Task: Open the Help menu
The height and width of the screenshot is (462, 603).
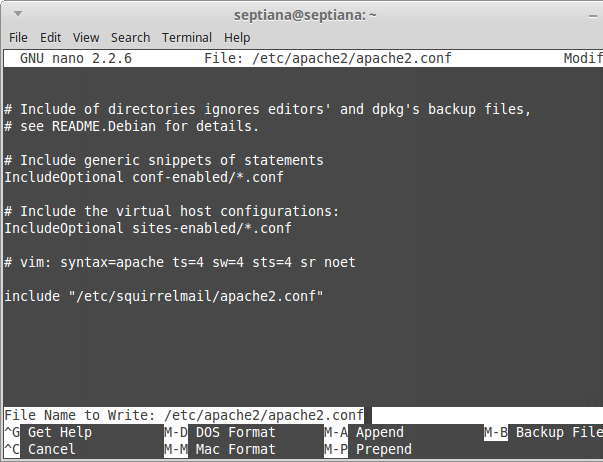Action: [x=237, y=37]
